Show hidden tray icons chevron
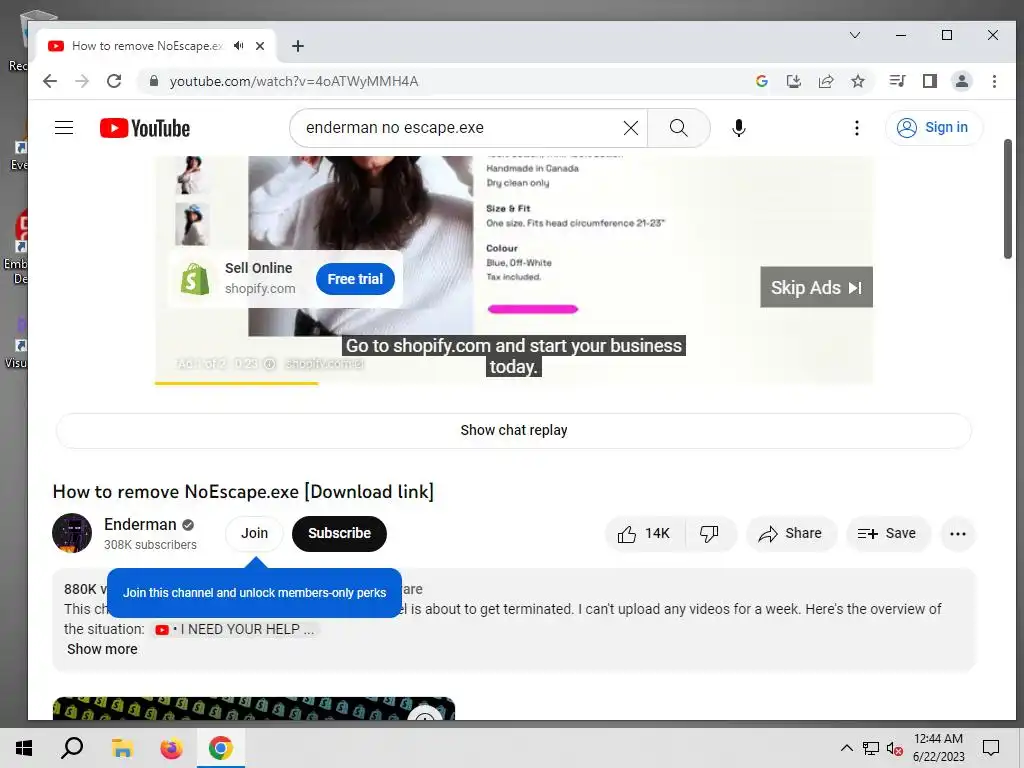This screenshot has height=768, width=1024. click(846, 748)
